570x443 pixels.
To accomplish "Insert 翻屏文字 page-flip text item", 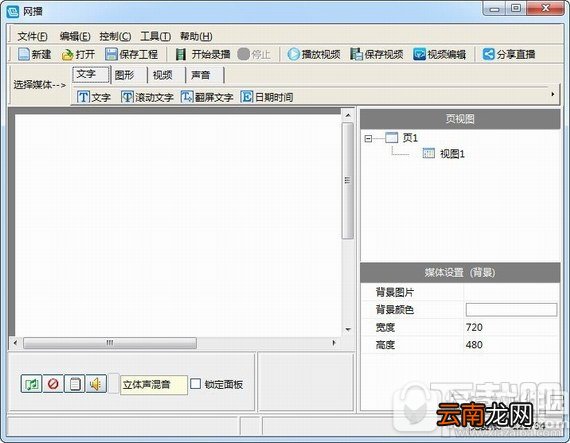I will (x=207, y=97).
